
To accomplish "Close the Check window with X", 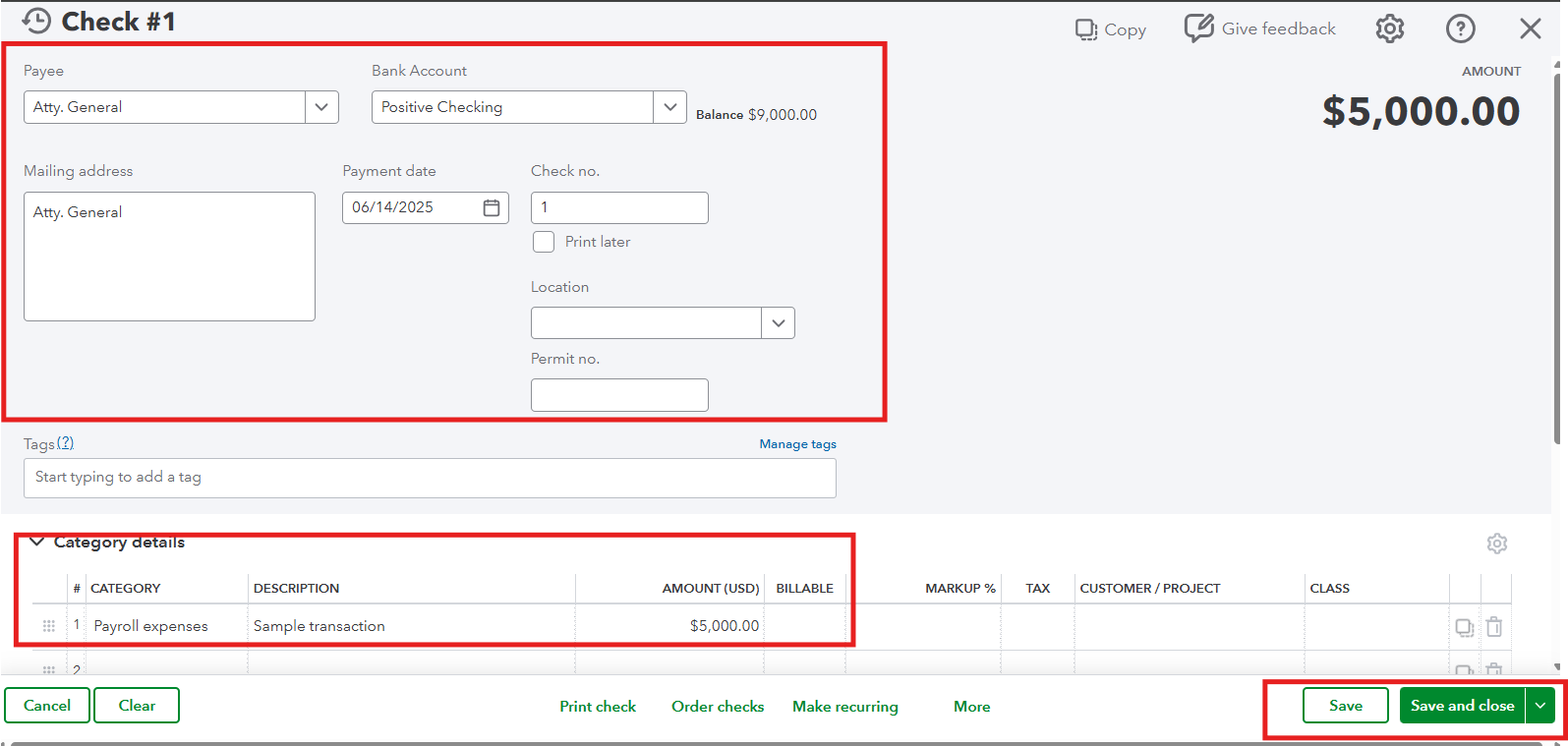I will 1531,29.
